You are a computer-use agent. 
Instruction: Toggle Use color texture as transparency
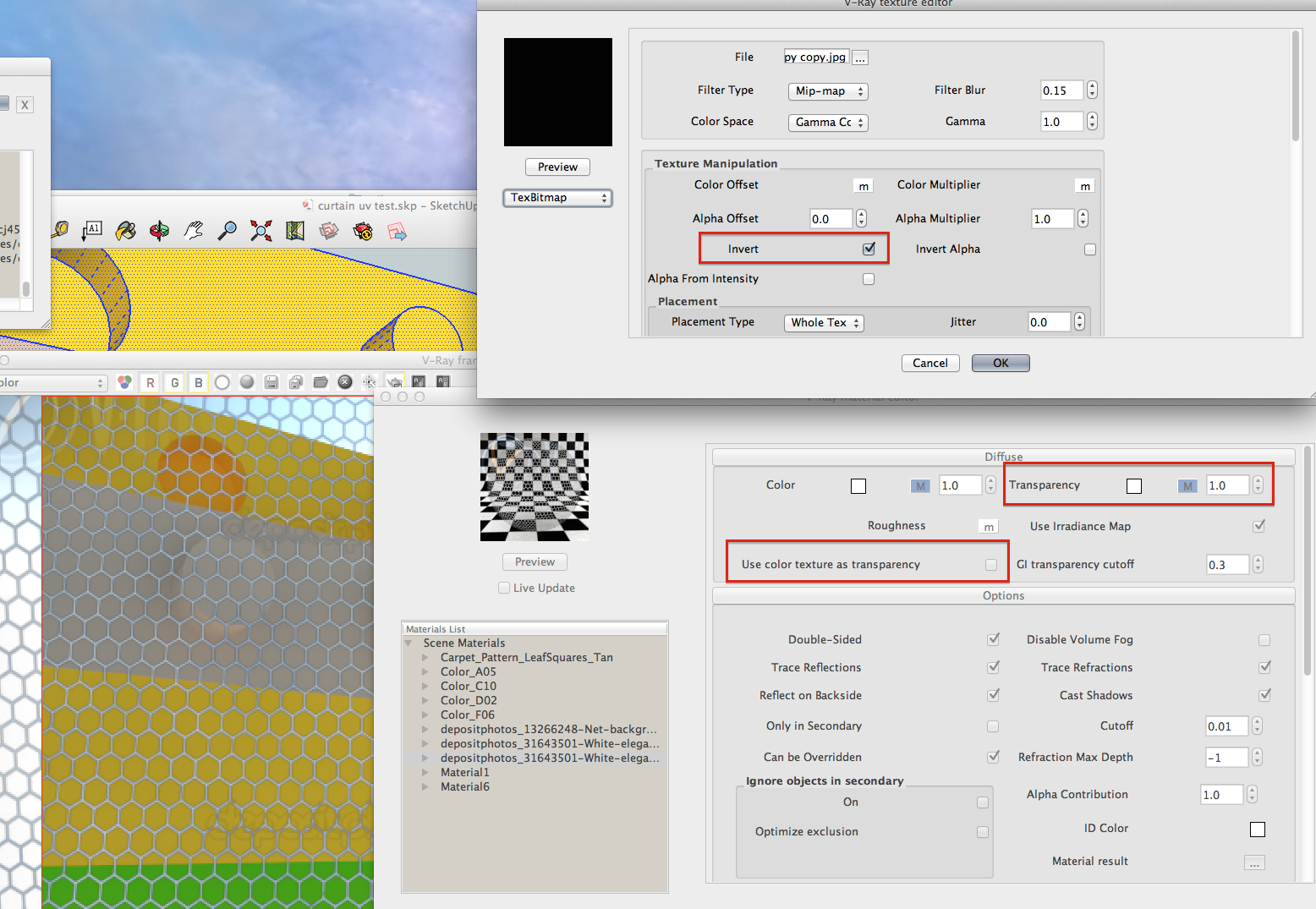991,565
